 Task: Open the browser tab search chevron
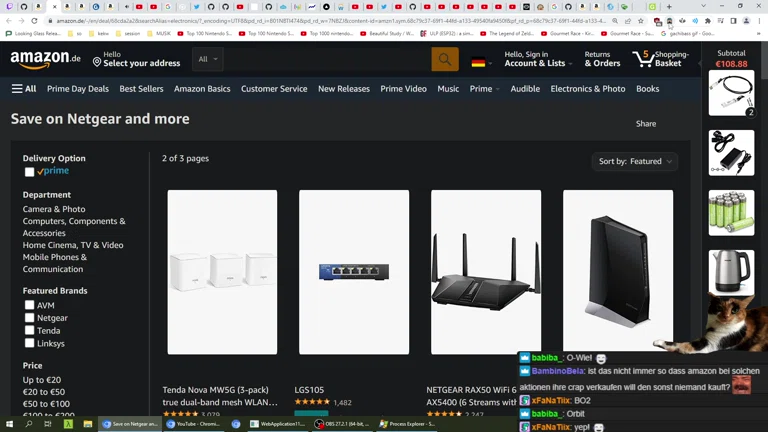coord(703,6)
